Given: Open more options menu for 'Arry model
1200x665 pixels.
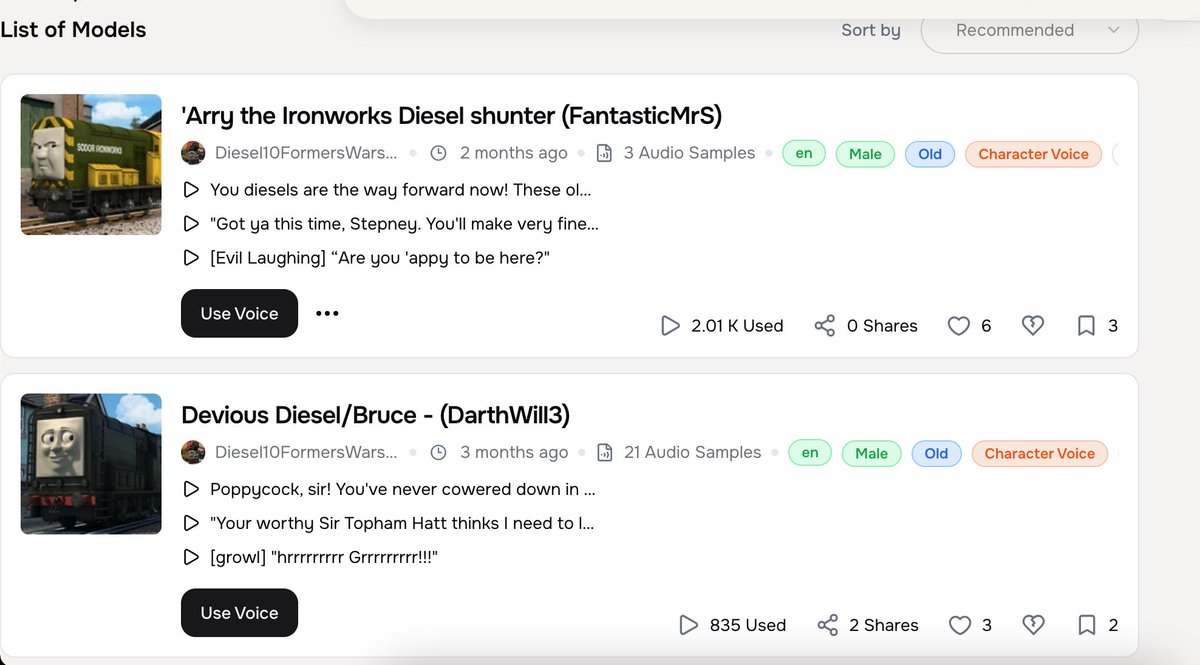Looking at the screenshot, I should coord(327,313).
